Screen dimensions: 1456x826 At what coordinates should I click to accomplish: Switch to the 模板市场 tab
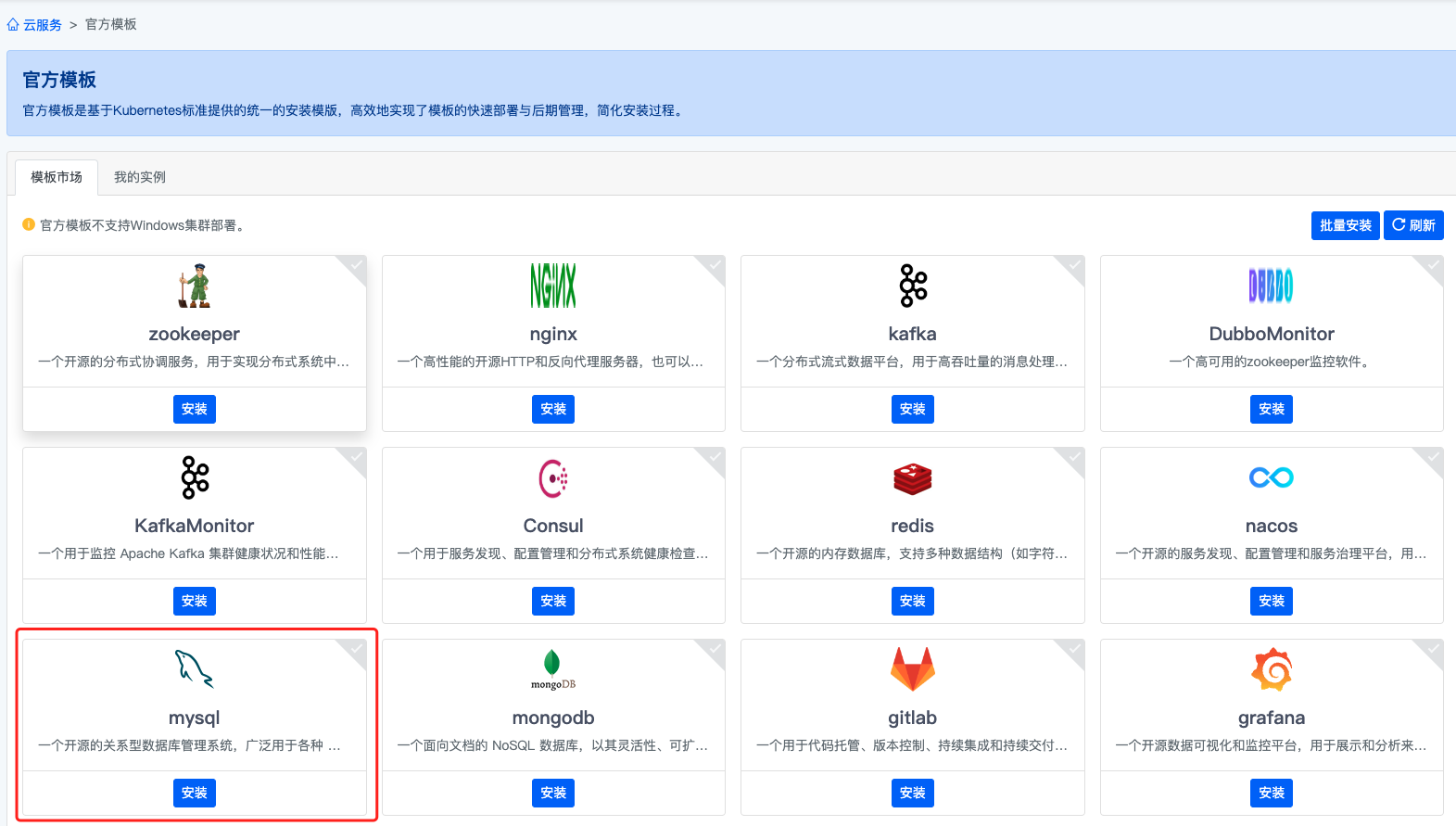57,177
